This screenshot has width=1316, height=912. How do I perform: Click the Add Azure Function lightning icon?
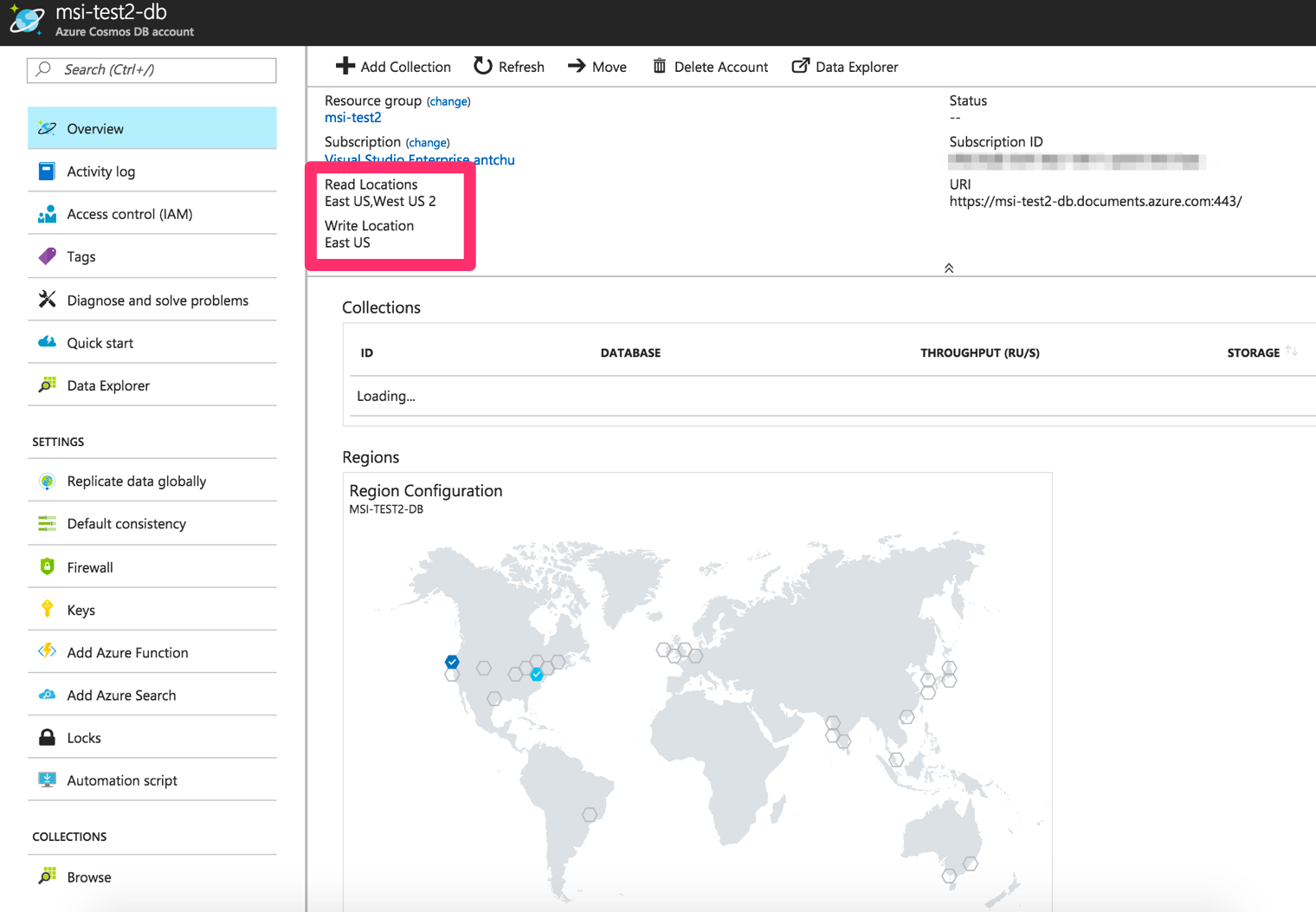(x=47, y=652)
